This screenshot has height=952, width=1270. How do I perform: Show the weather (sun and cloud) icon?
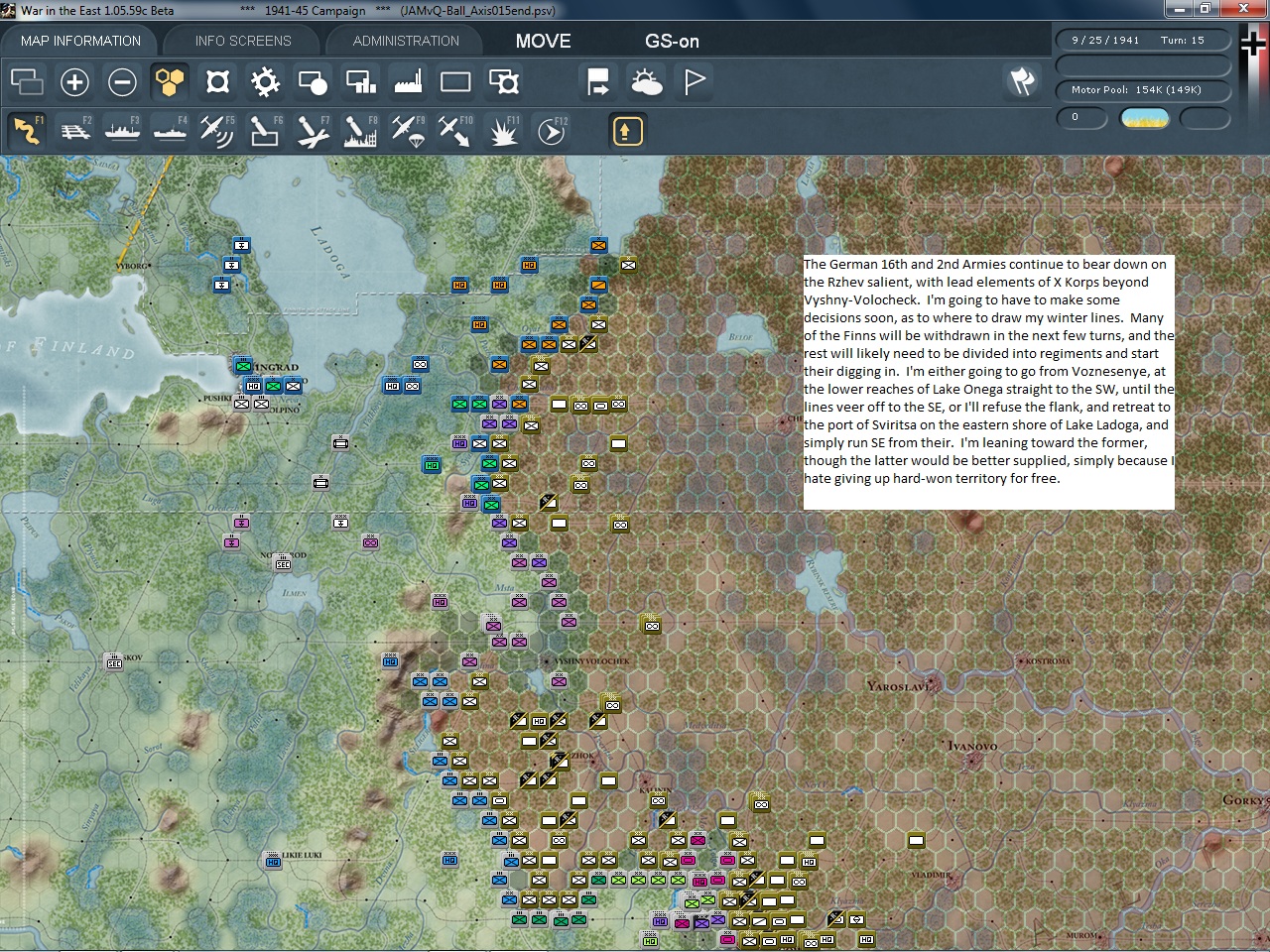pos(646,81)
